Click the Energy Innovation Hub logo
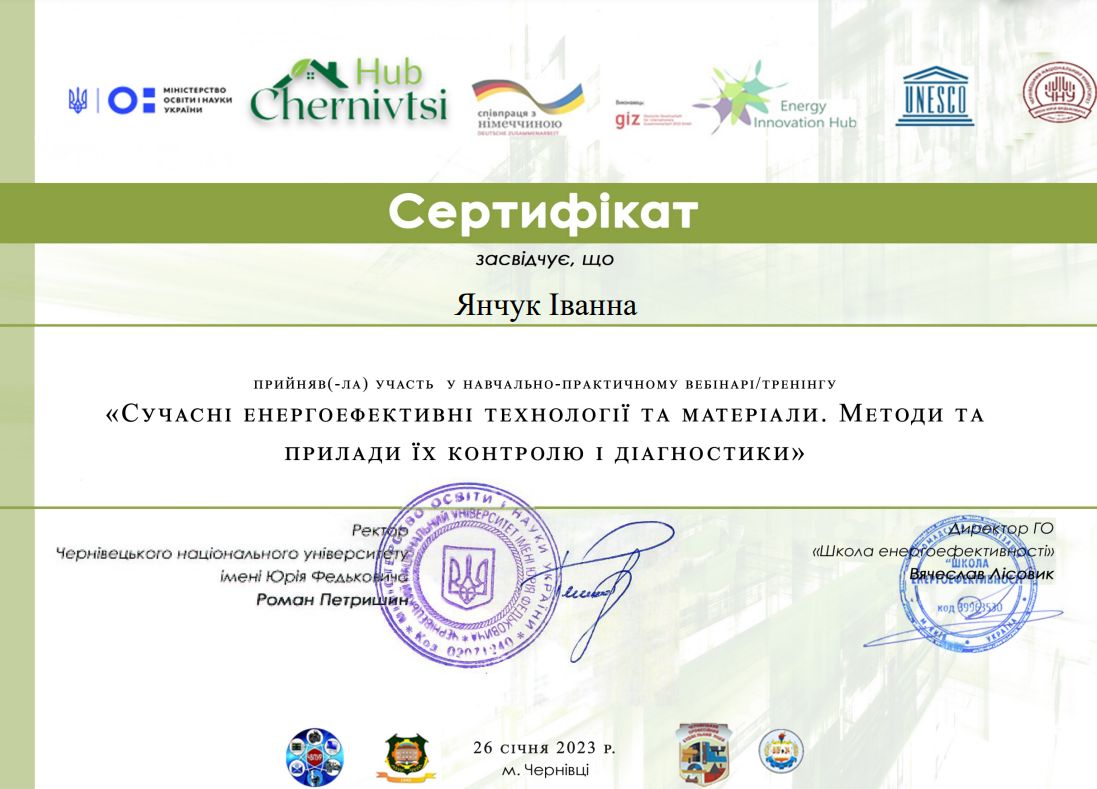 (x=775, y=99)
